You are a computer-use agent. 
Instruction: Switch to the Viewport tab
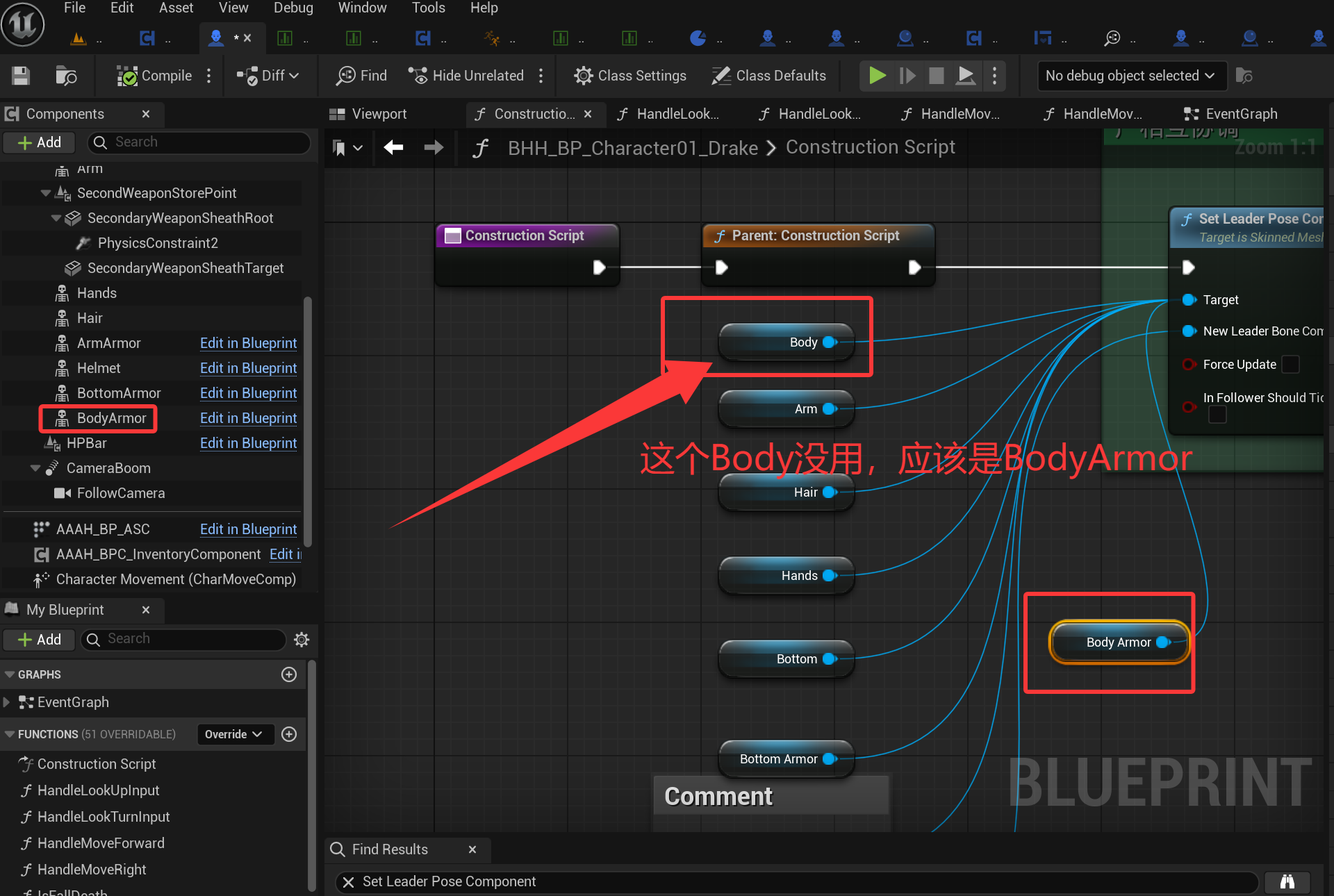tap(368, 114)
